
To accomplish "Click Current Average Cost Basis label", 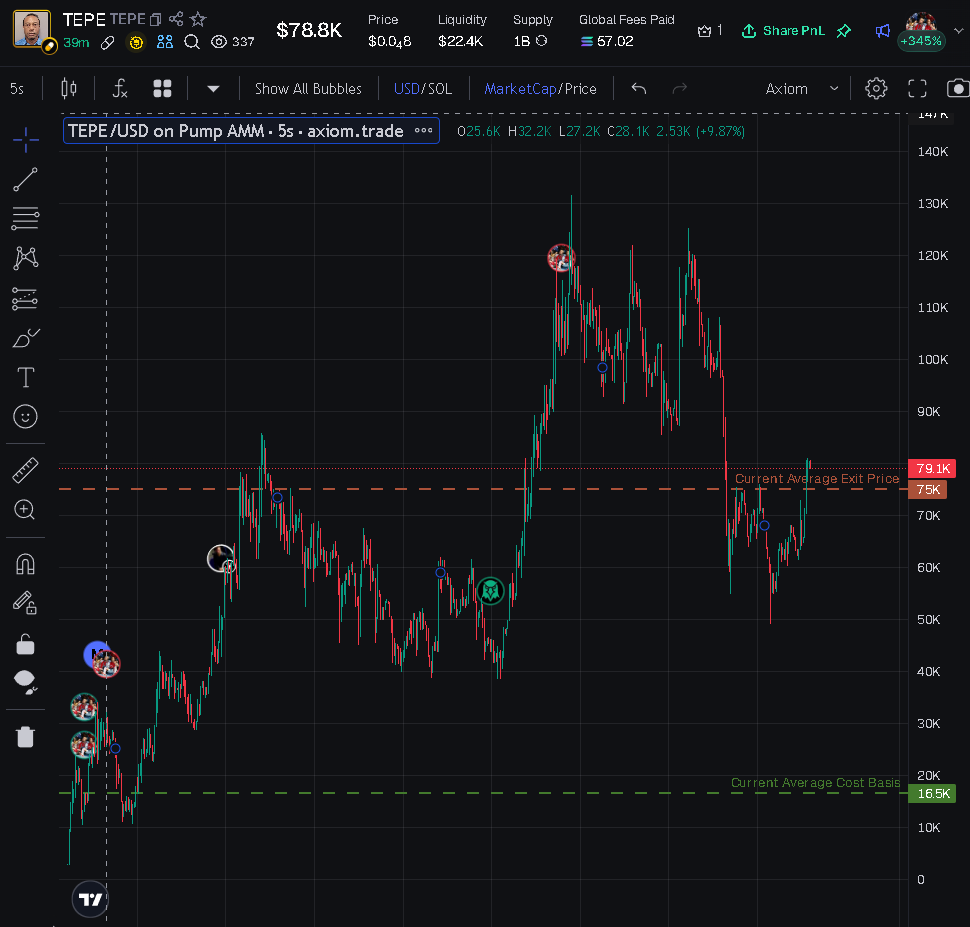I will click(x=815, y=783).
